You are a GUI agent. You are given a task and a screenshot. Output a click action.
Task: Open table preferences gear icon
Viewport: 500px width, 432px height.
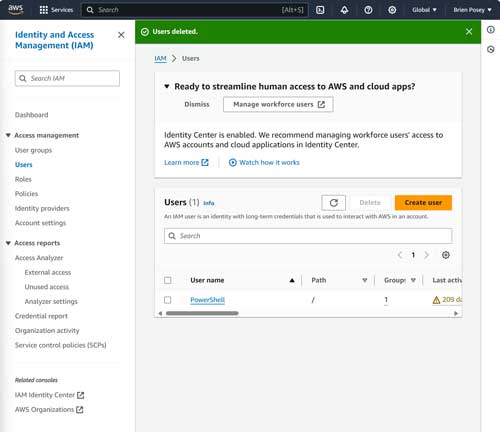446,255
